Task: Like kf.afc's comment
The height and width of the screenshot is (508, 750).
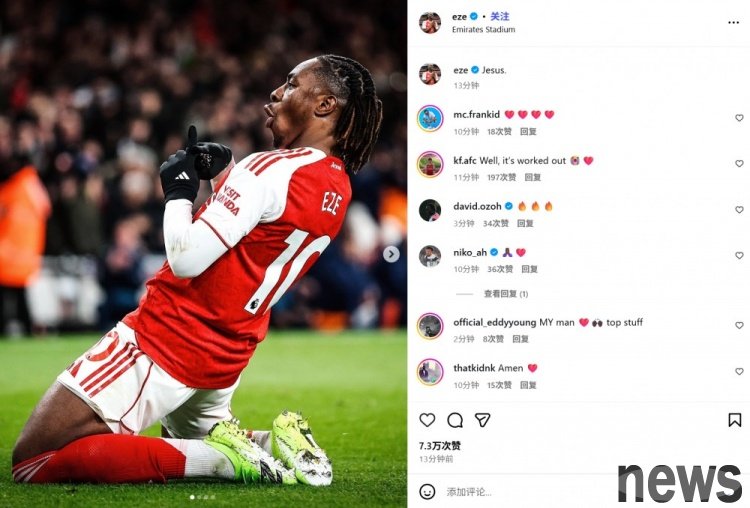Action: [x=739, y=164]
